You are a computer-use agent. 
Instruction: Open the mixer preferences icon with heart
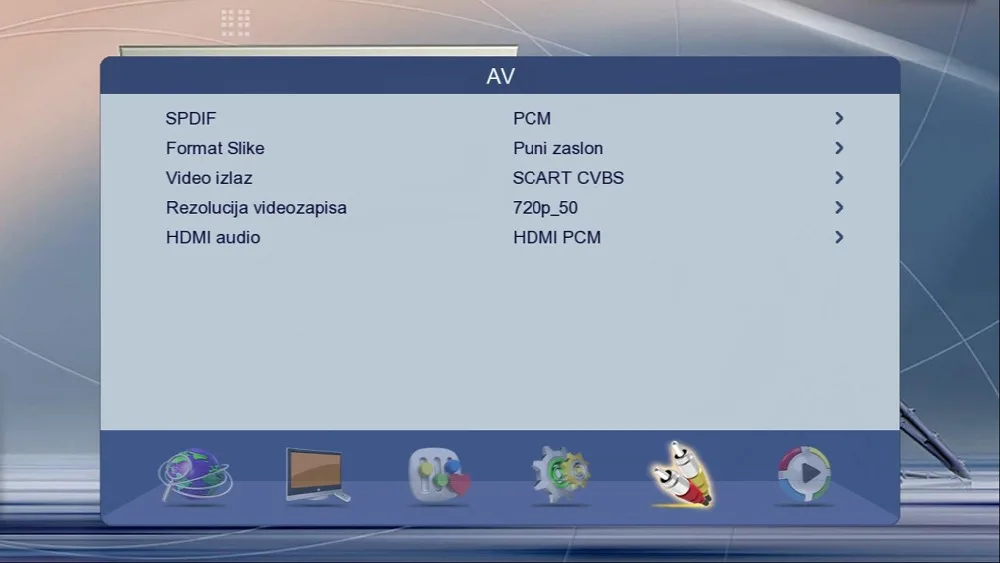tap(439, 475)
